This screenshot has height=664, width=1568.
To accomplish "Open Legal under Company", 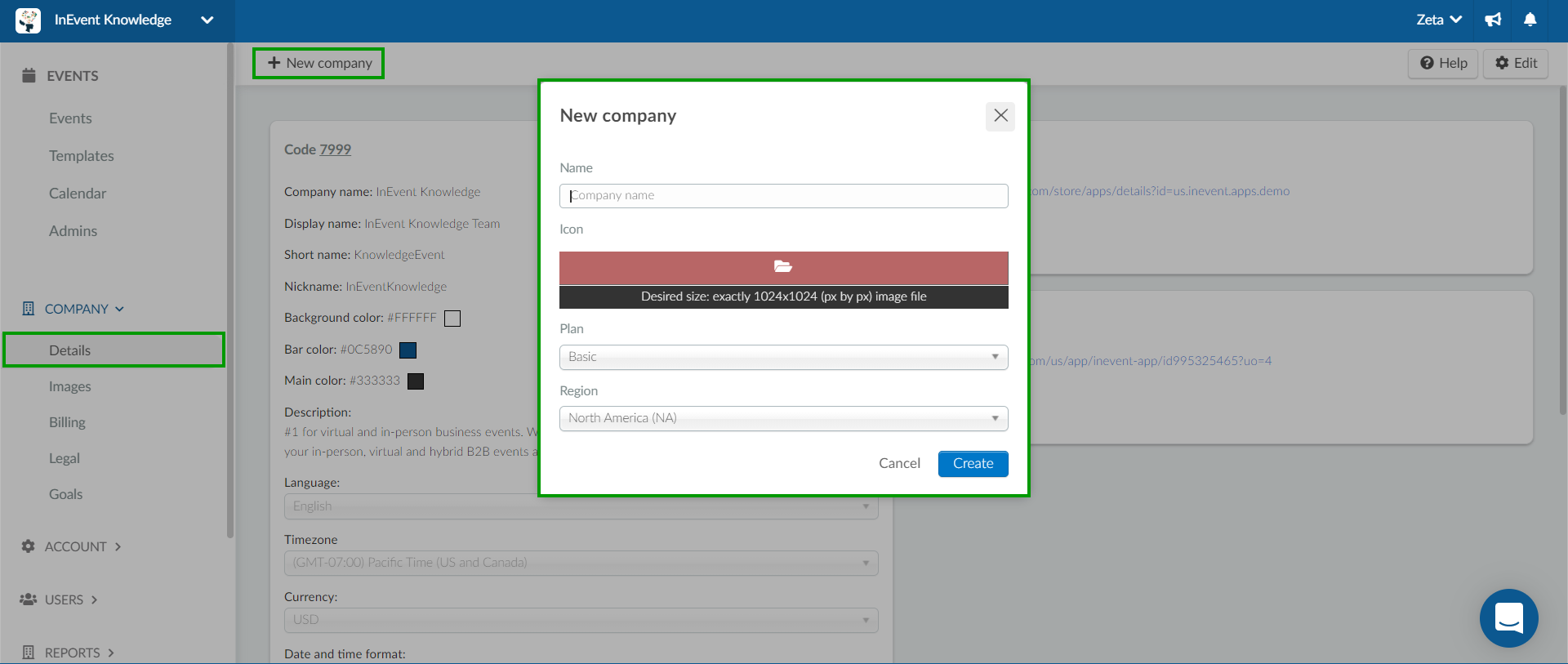I will 65,458.
